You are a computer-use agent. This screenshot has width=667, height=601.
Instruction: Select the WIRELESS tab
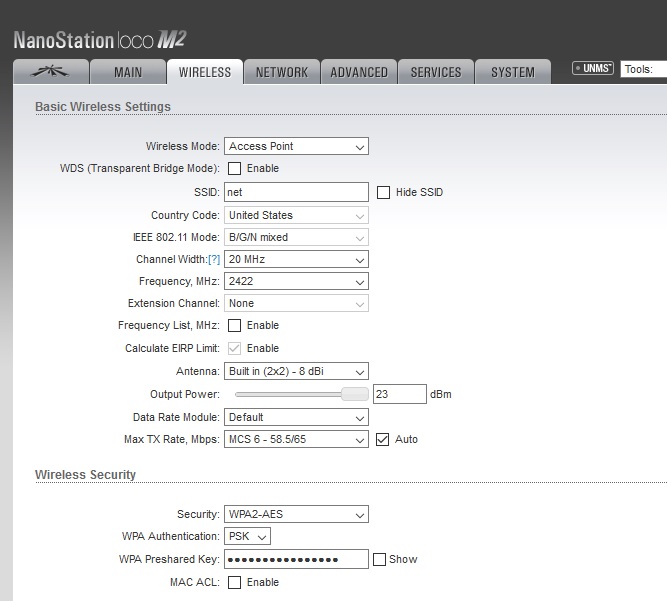[205, 72]
